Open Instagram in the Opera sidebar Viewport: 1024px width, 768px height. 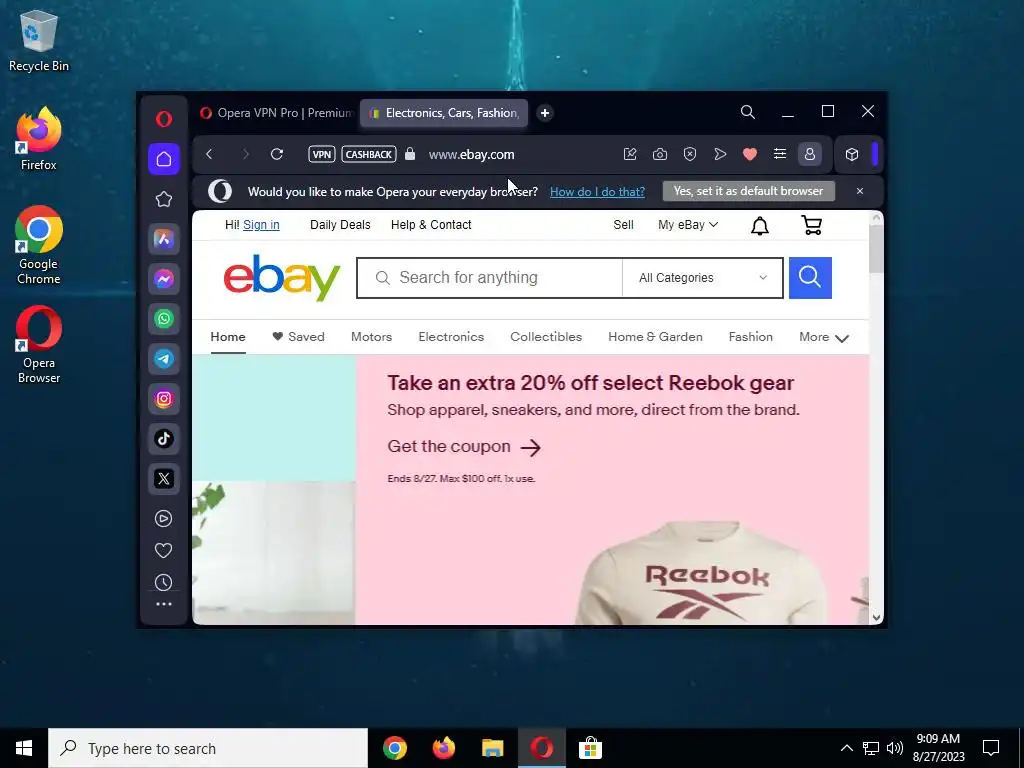164,398
